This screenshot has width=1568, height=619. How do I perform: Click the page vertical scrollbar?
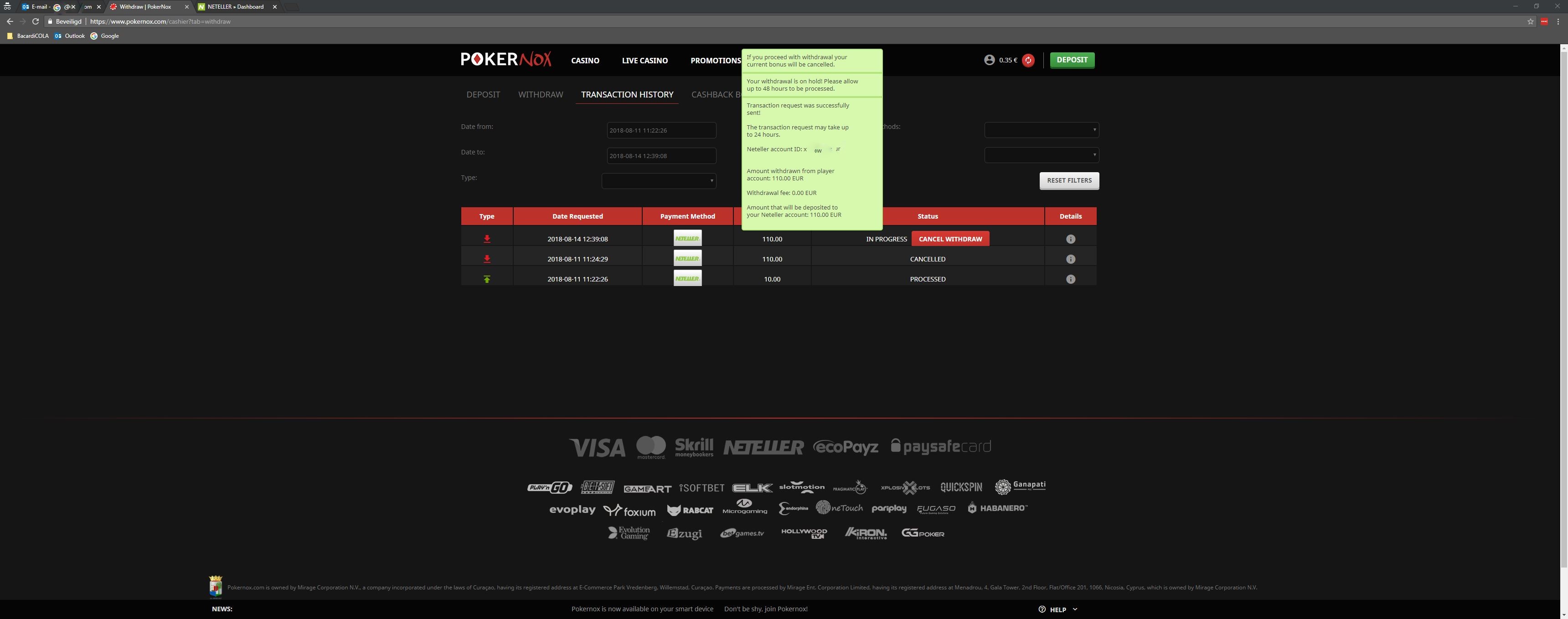pos(1564,310)
